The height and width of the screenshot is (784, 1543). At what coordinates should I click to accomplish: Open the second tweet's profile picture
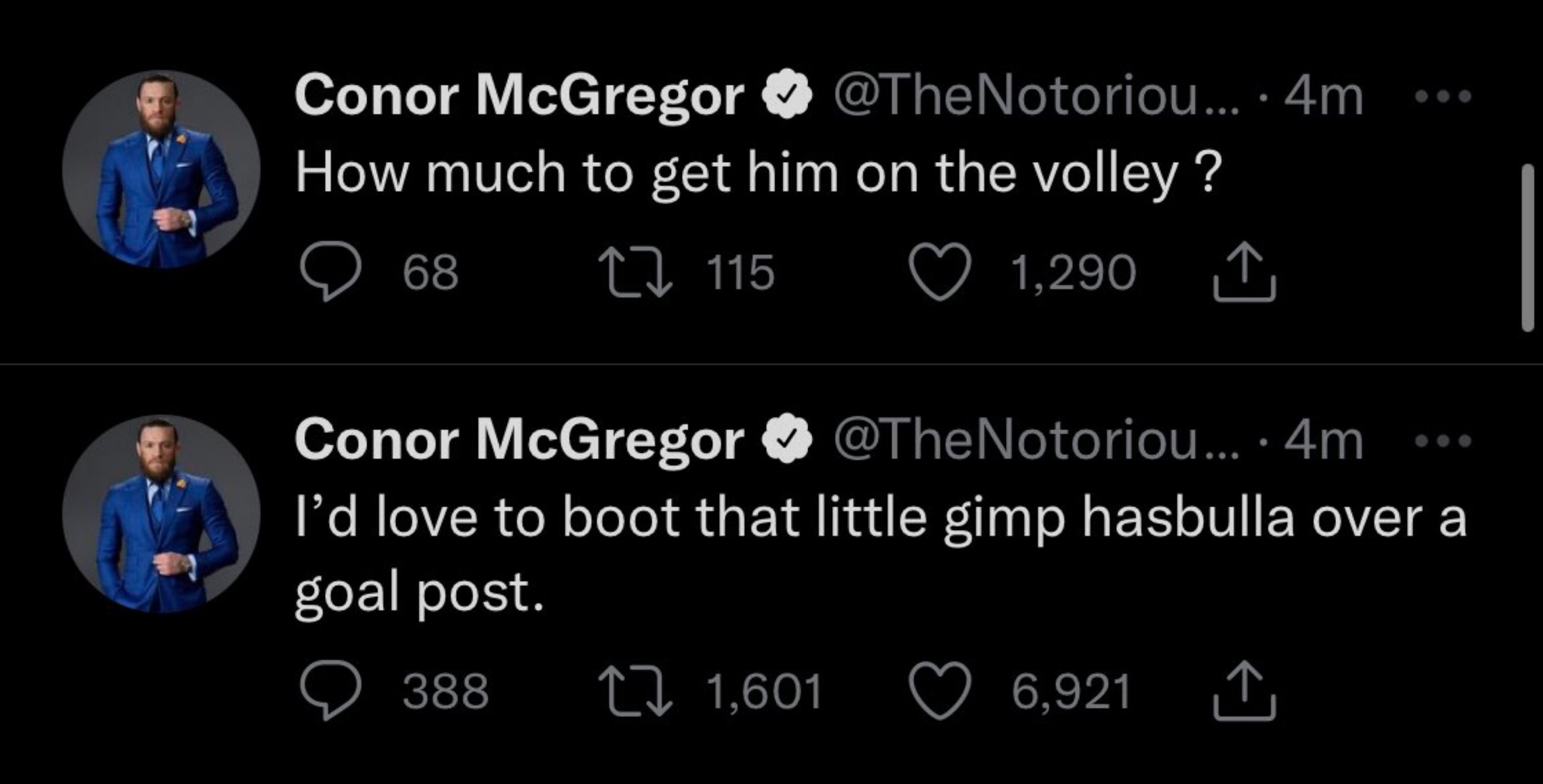click(x=161, y=514)
